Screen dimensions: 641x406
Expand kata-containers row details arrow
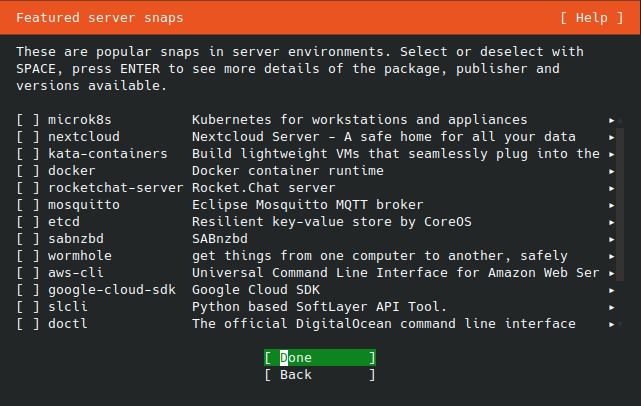point(612,155)
